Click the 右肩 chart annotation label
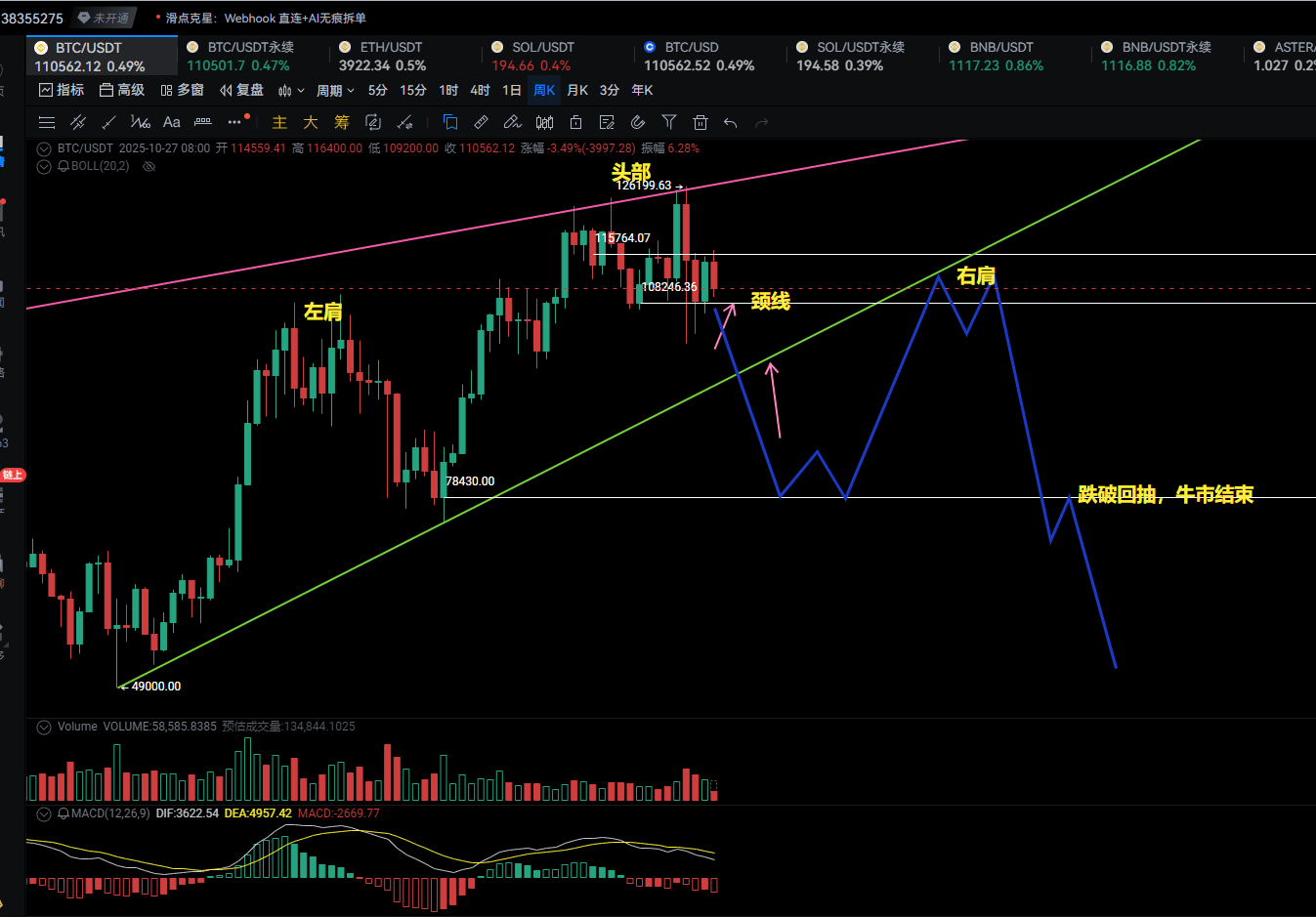Image resolution: width=1316 pixels, height=917 pixels. point(976,276)
